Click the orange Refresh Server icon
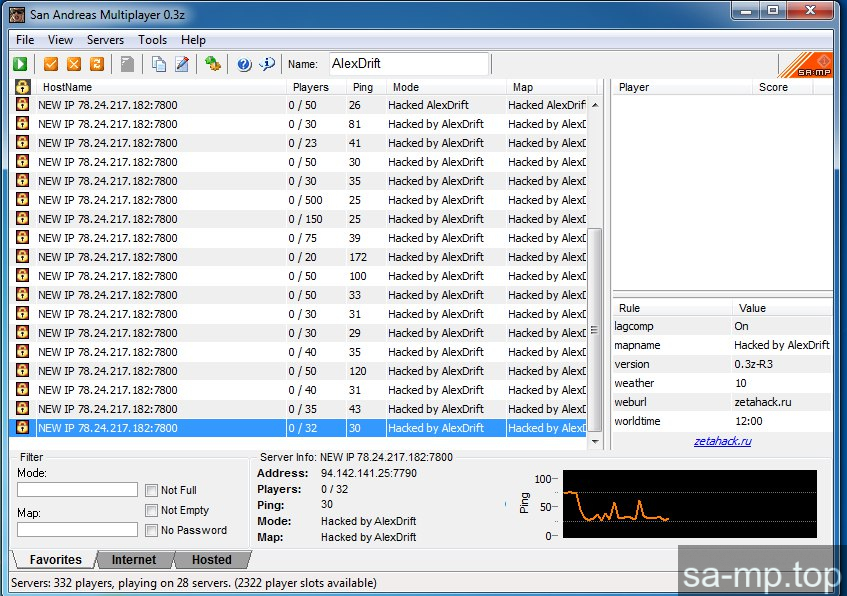Screen dimensions: 847x596 click(x=97, y=64)
